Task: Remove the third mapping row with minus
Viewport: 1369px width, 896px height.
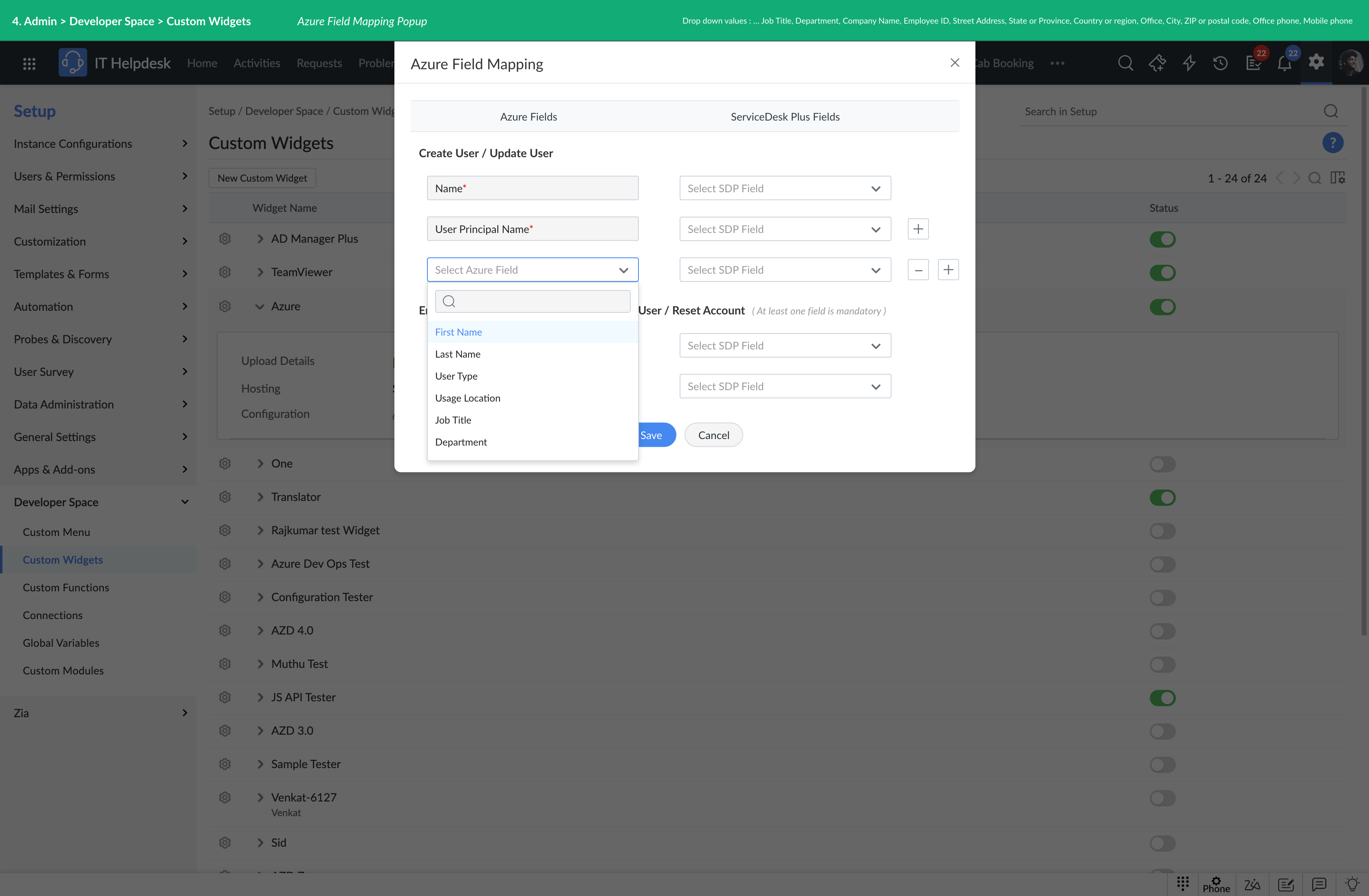Action: (x=918, y=270)
